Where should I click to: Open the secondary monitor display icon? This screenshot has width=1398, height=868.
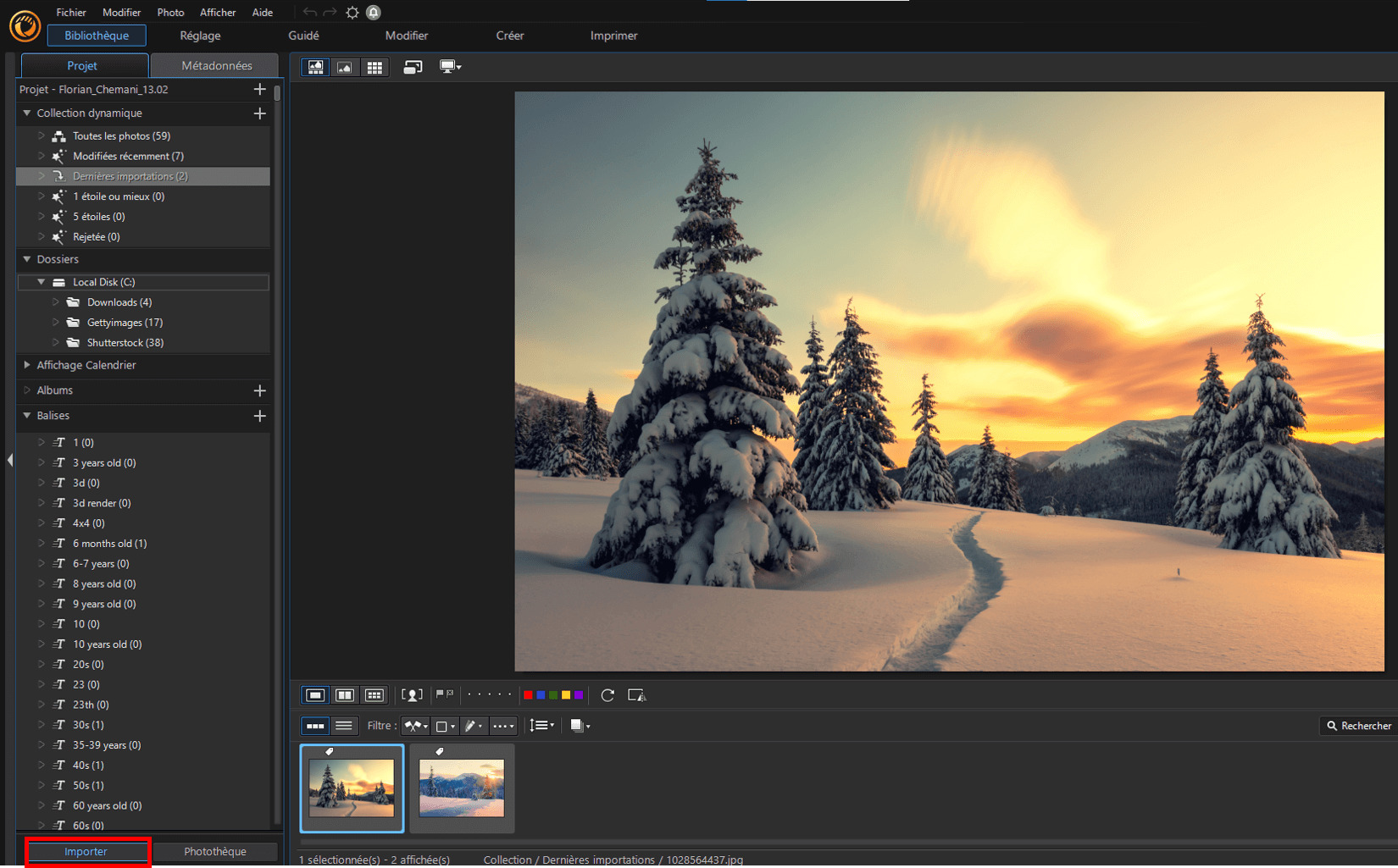450,67
